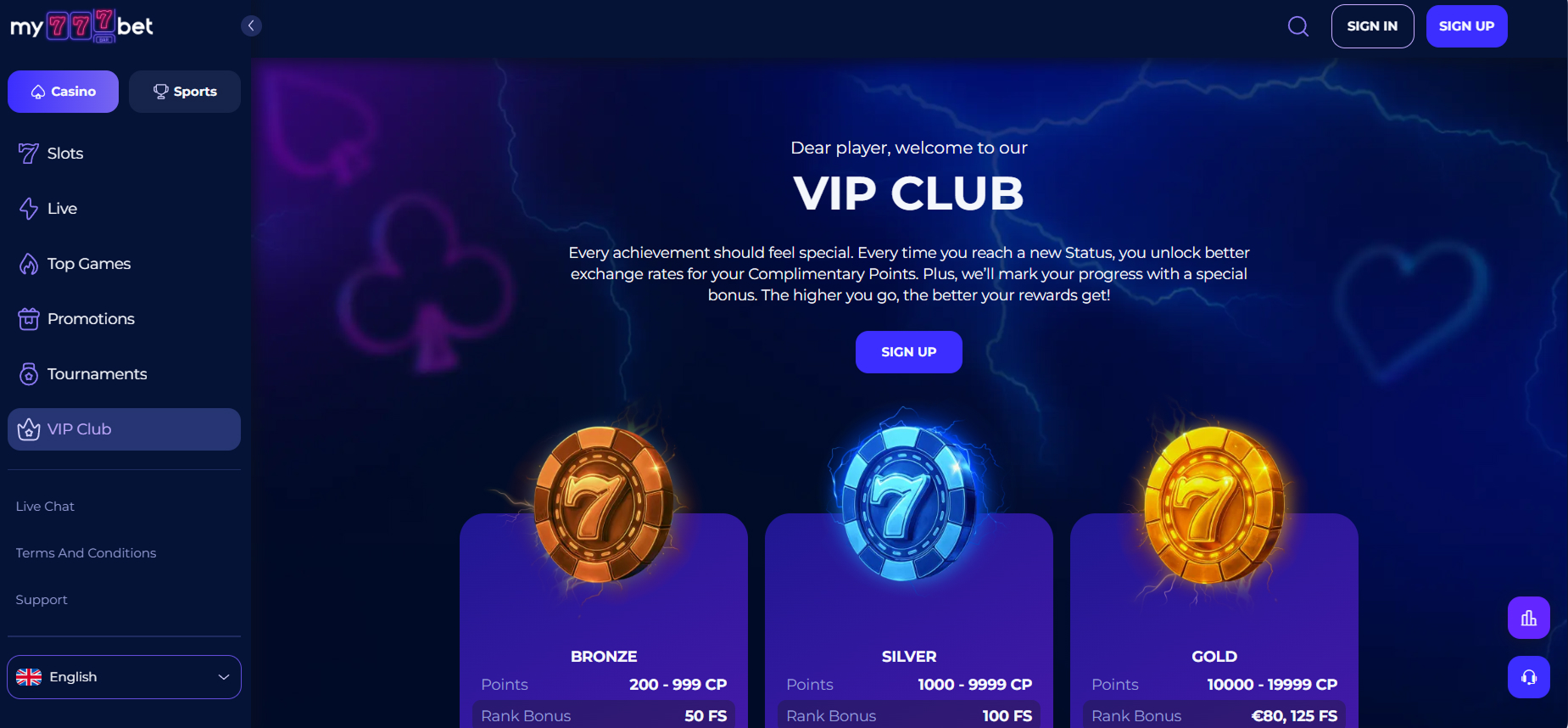This screenshot has width=1568, height=728.
Task: Switch to the Sports tab
Action: click(185, 92)
